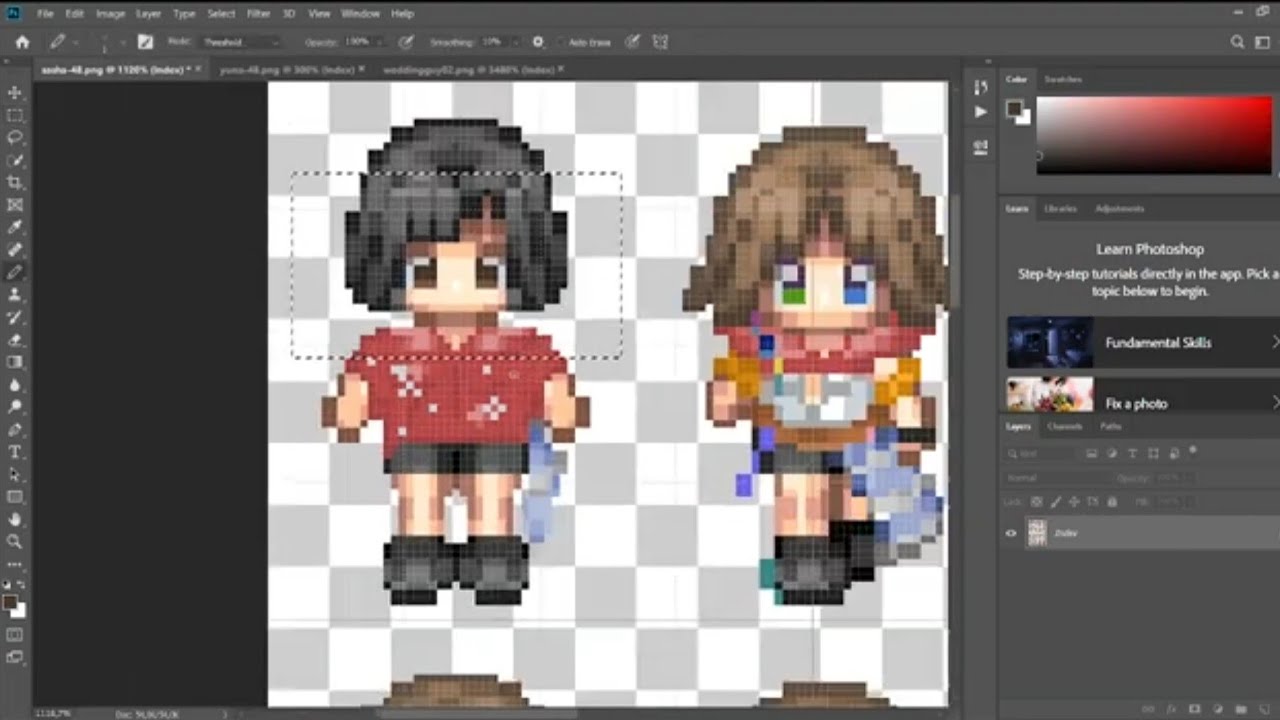Switch to the Libraries tab
This screenshot has height=720, width=1280.
1060,208
